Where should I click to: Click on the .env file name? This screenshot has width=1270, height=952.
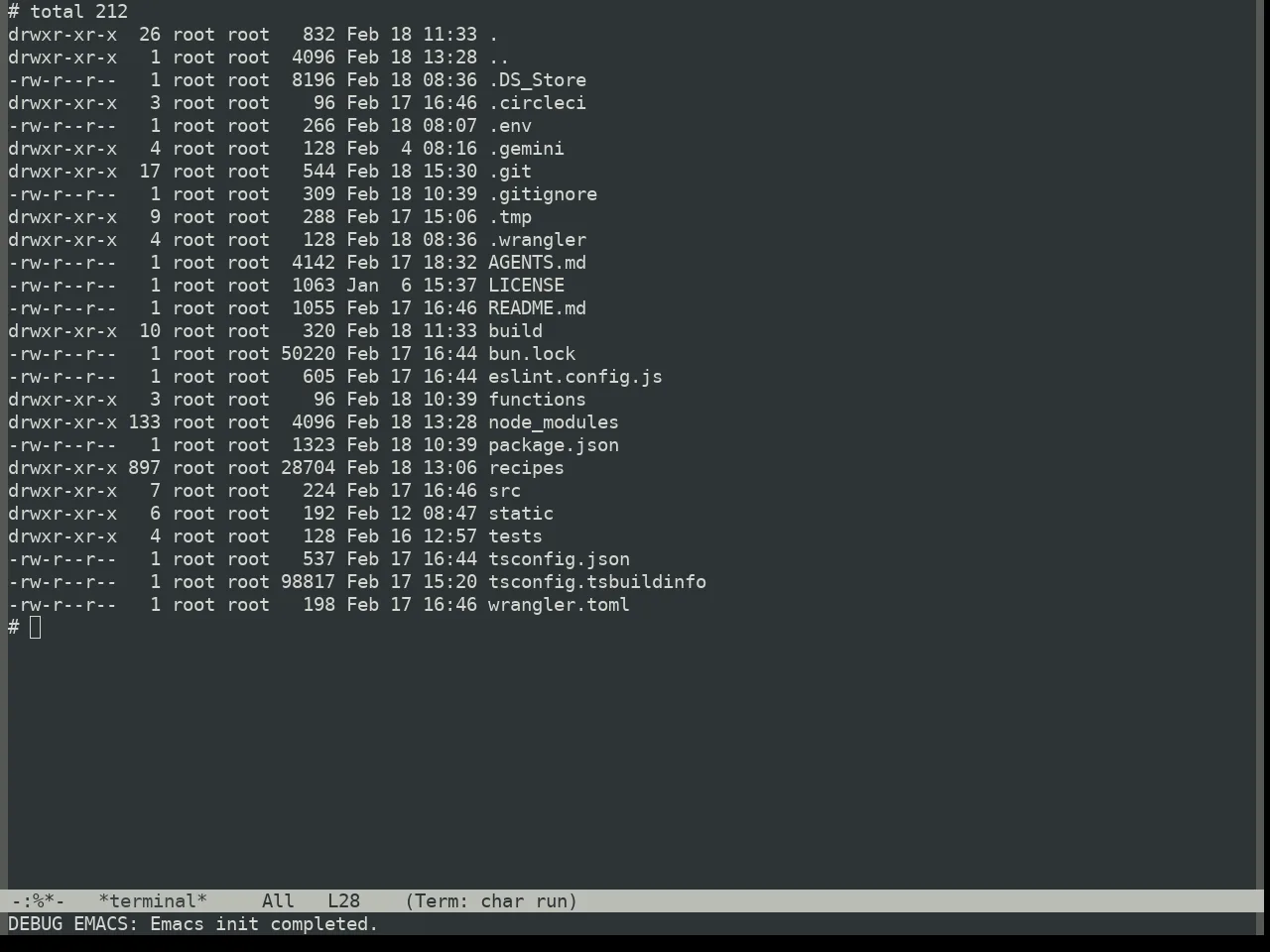510,126
